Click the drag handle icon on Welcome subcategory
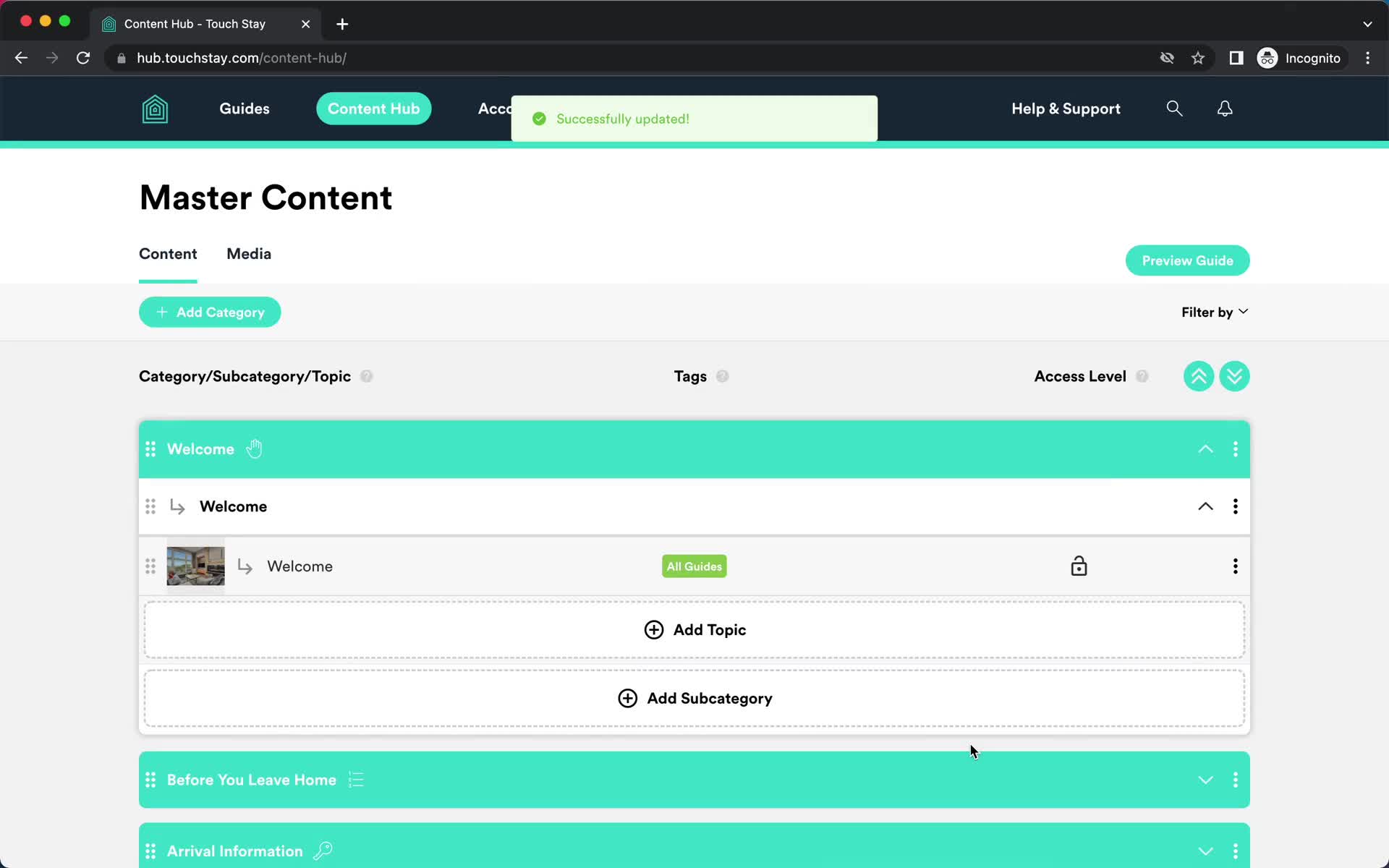The width and height of the screenshot is (1389, 868). [x=150, y=505]
